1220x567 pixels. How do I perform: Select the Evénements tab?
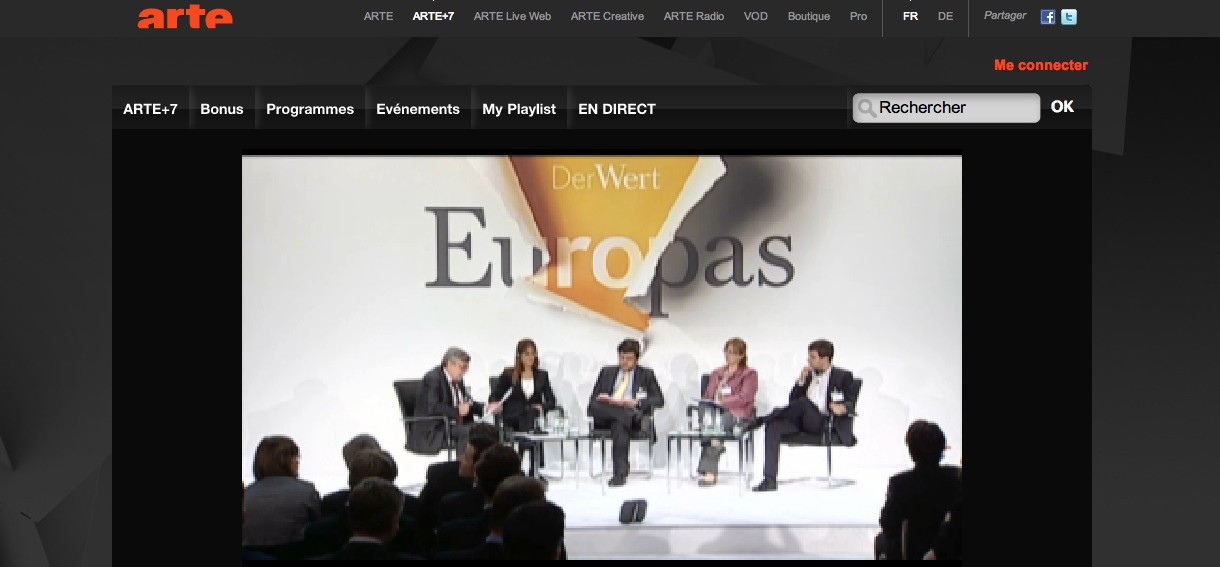[418, 109]
